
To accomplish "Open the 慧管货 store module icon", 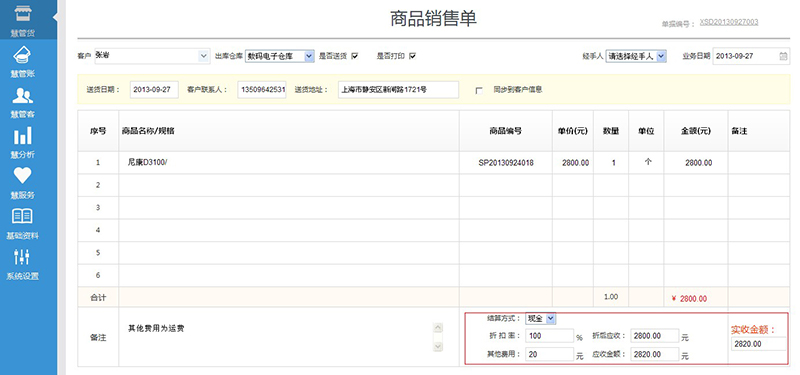I will (x=22, y=14).
